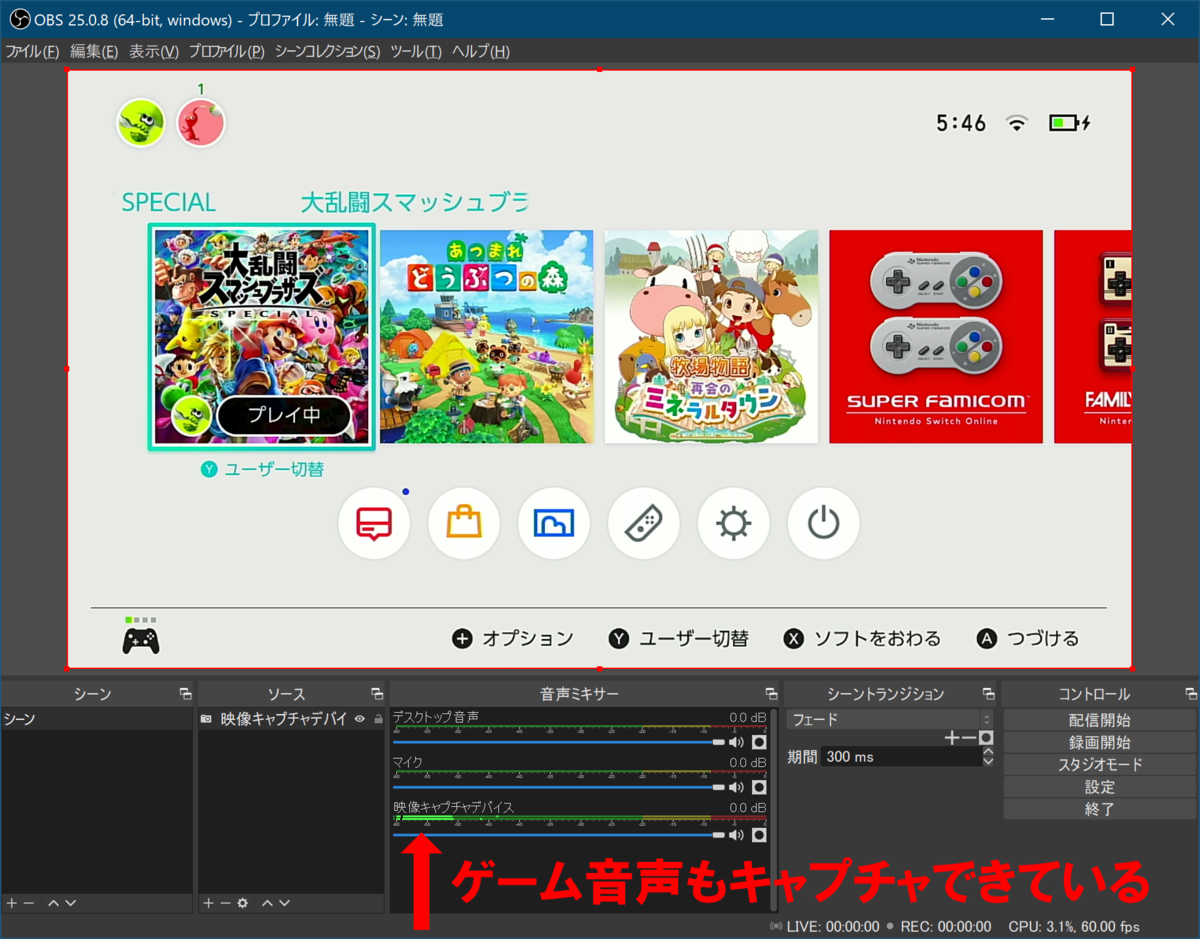
Task: Undock the シーン panel with its float icon
Action: coord(185,694)
